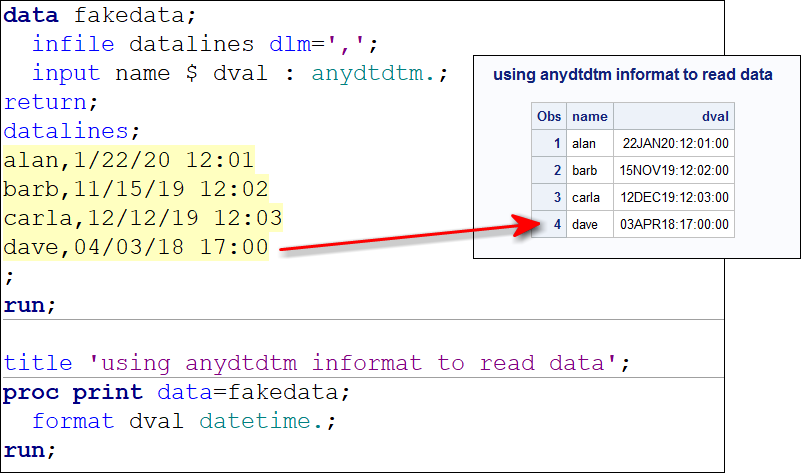Viewport: 801px width, 473px height.
Task: Click Obs number 1 in alan's row
Action: click(x=549, y=144)
